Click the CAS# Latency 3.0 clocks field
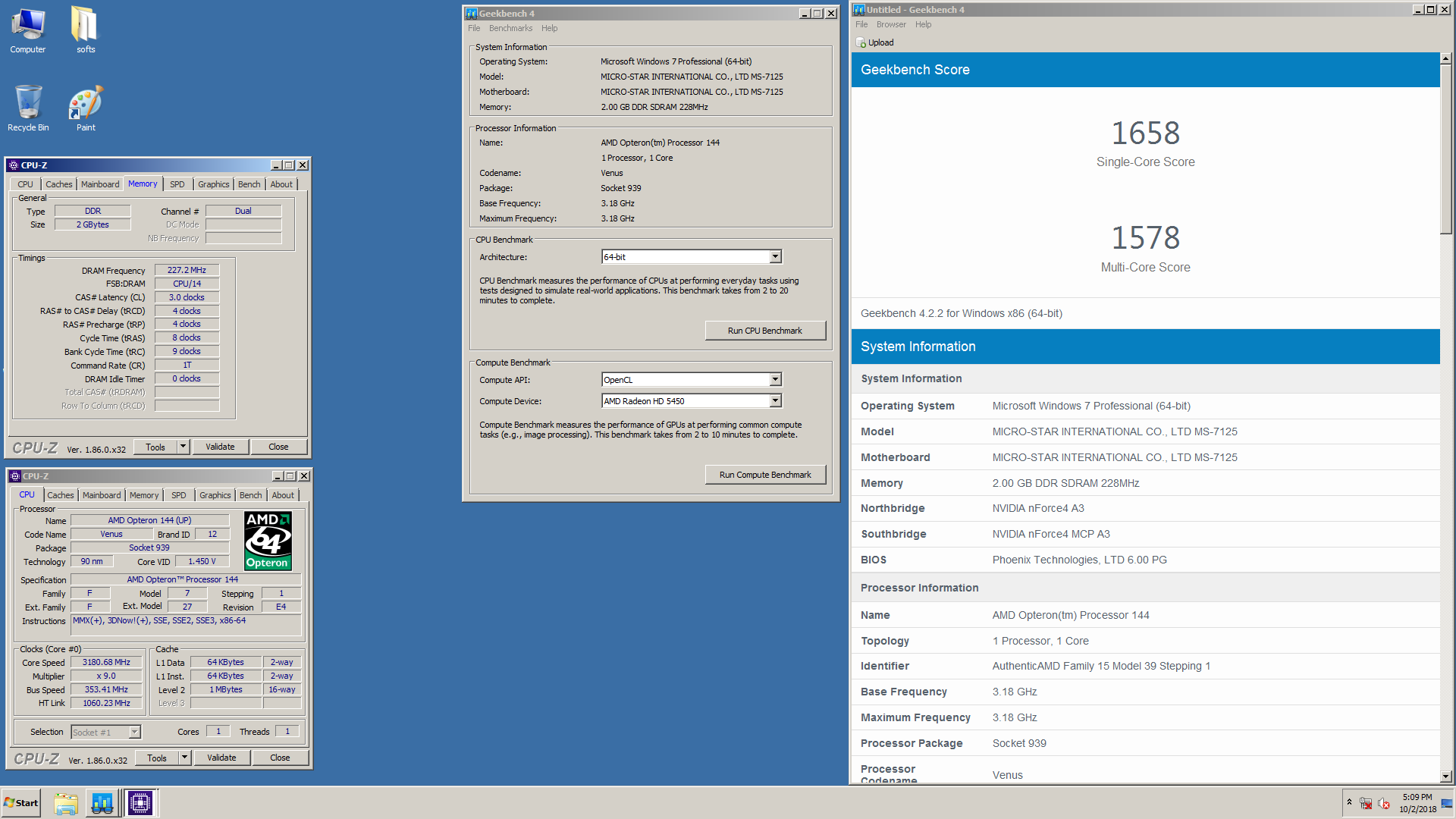1456x819 pixels. click(187, 297)
